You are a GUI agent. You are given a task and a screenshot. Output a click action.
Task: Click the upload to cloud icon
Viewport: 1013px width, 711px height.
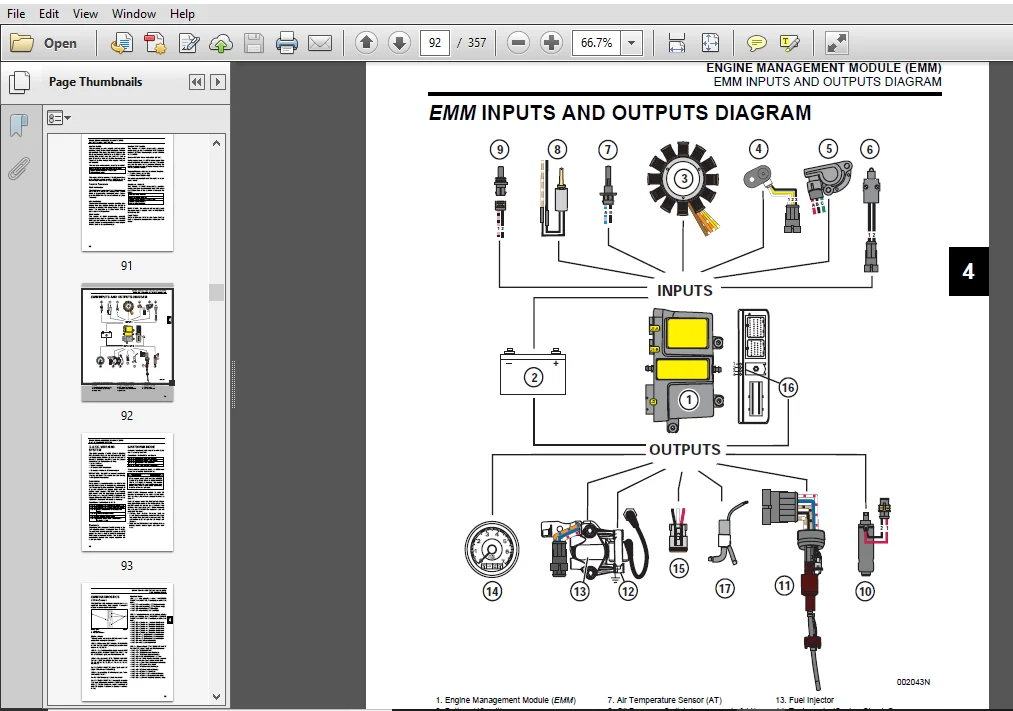pos(221,43)
